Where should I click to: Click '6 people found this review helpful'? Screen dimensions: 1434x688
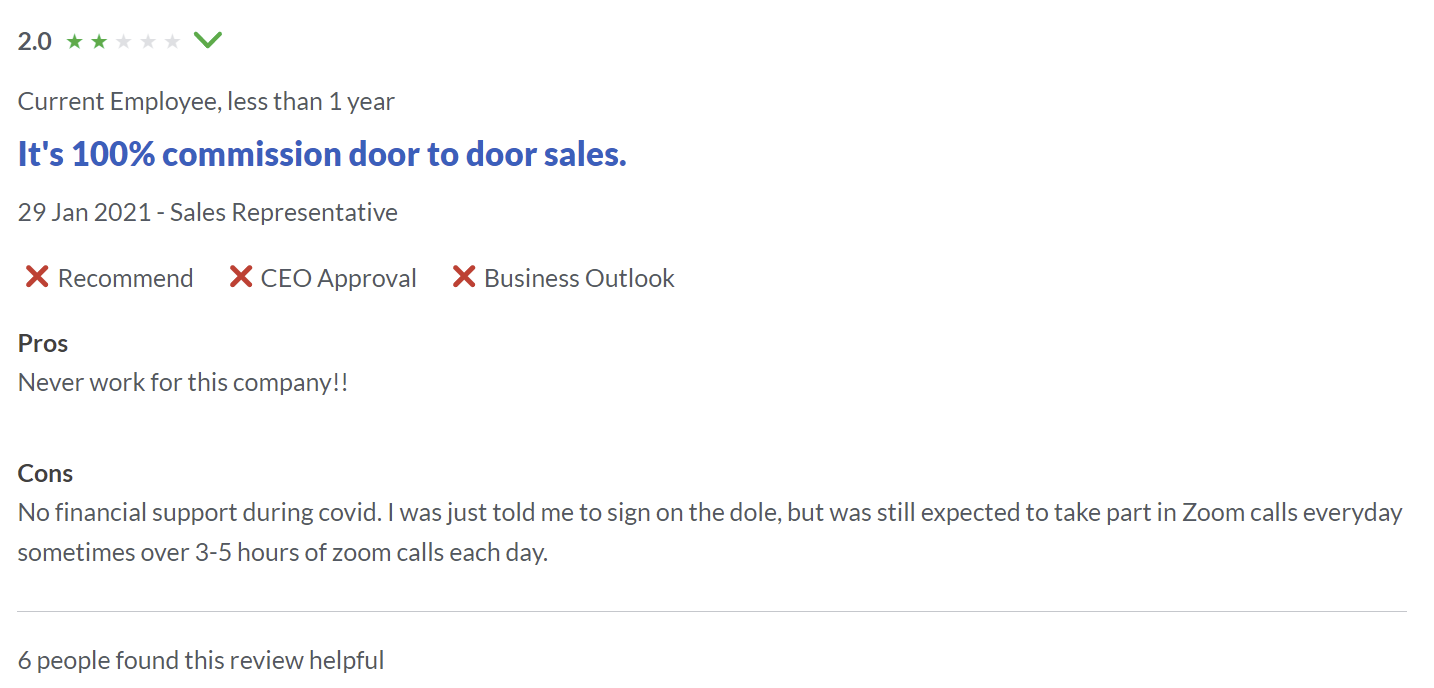pyautogui.click(x=201, y=660)
